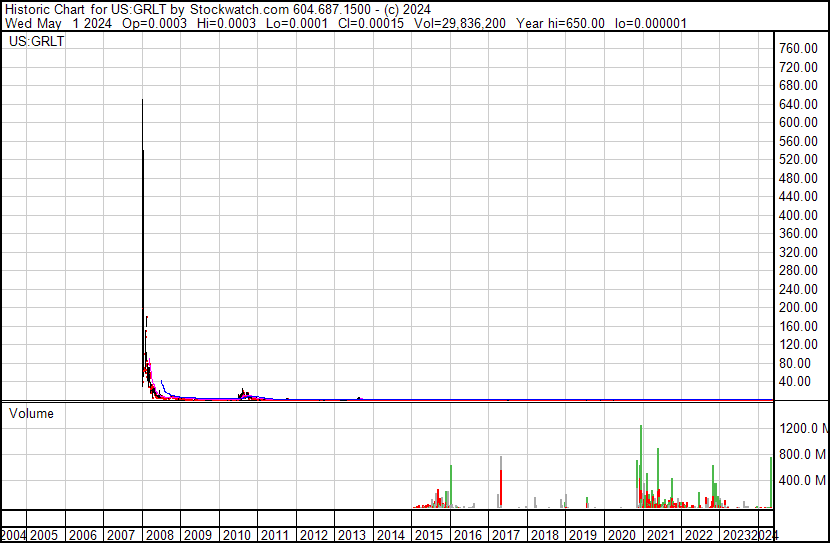Select the 2011 year label on the timeline
The height and width of the screenshot is (543, 830).
(x=275, y=535)
